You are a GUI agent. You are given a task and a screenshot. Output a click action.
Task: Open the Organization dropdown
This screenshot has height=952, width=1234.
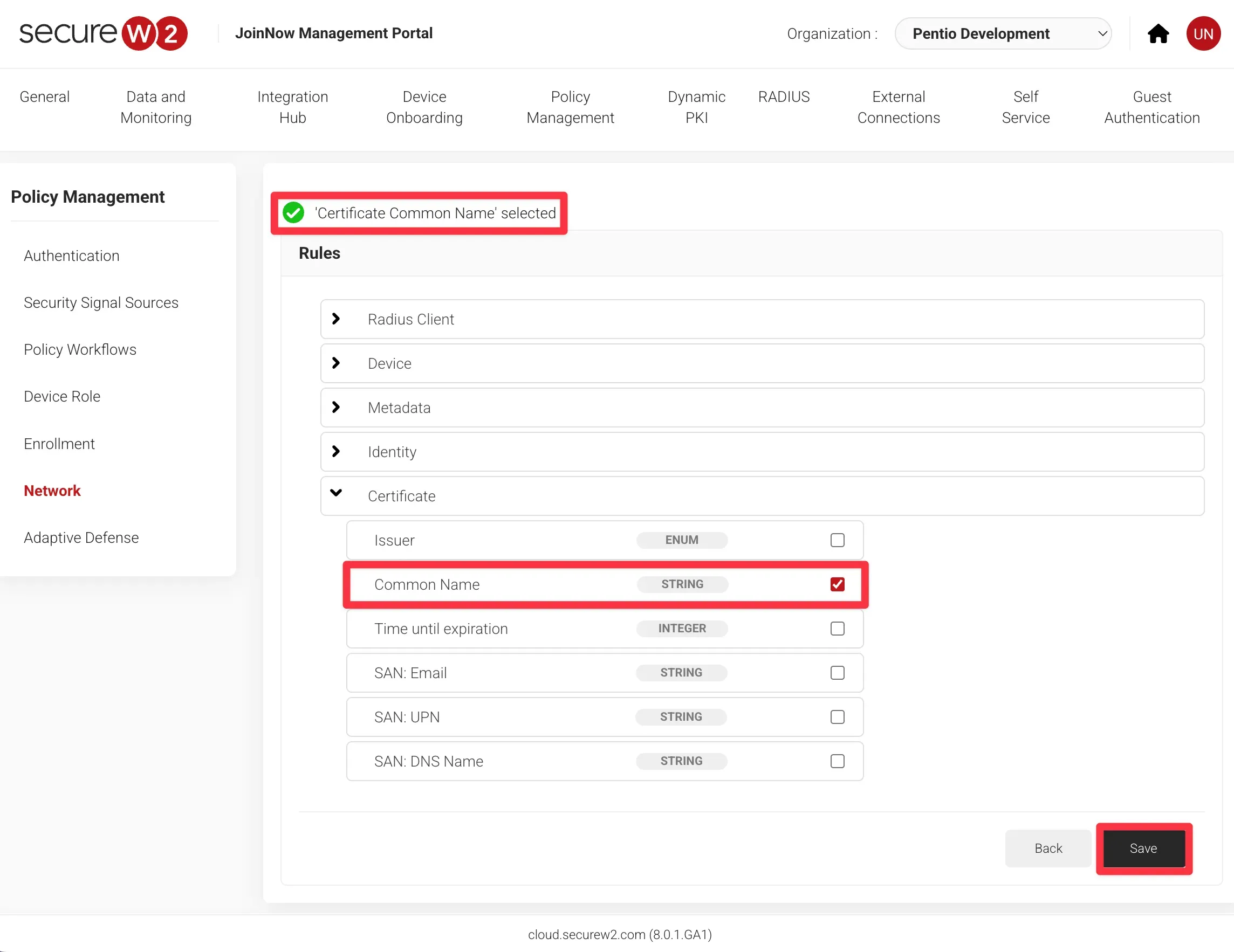click(1003, 34)
